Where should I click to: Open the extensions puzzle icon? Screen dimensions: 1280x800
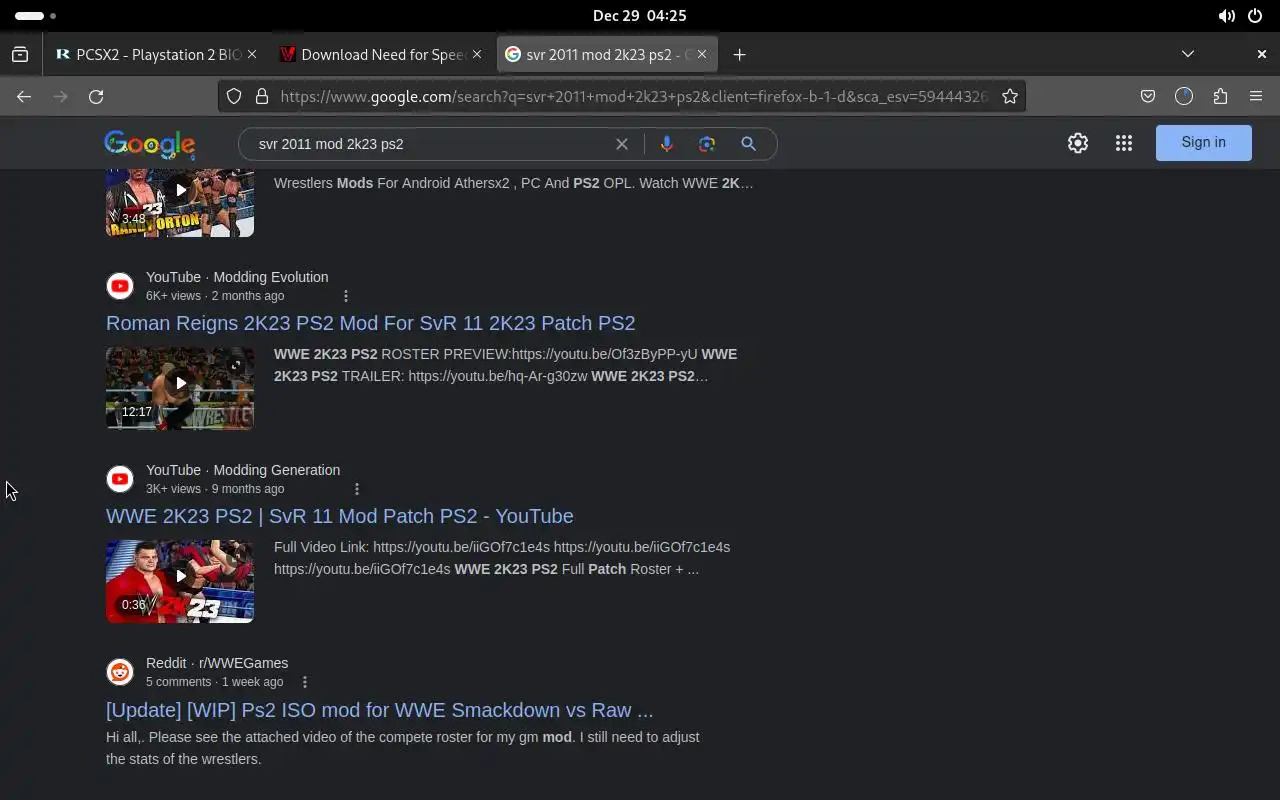coord(1220,96)
